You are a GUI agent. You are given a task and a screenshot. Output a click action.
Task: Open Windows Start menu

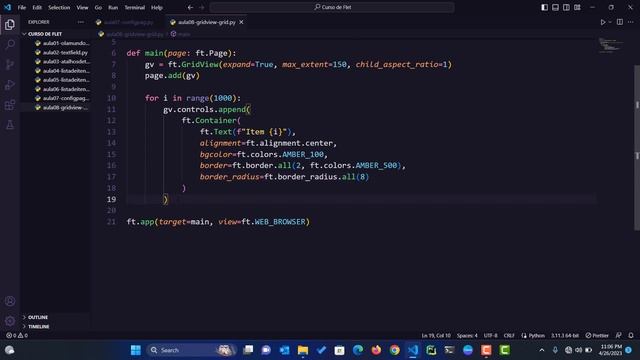[136, 350]
